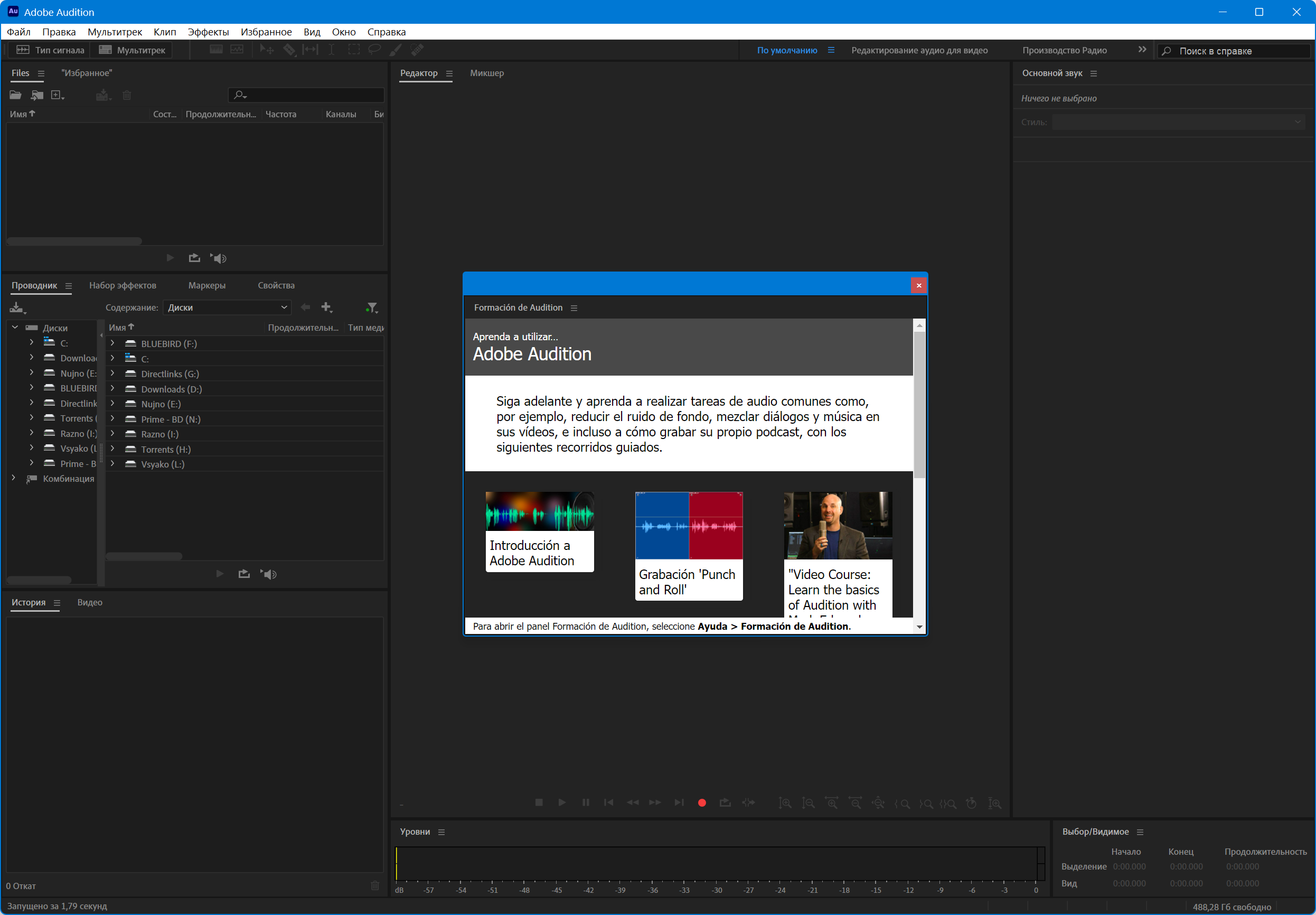Click the Open File folder icon
The image size is (1316, 915).
pos(15,95)
